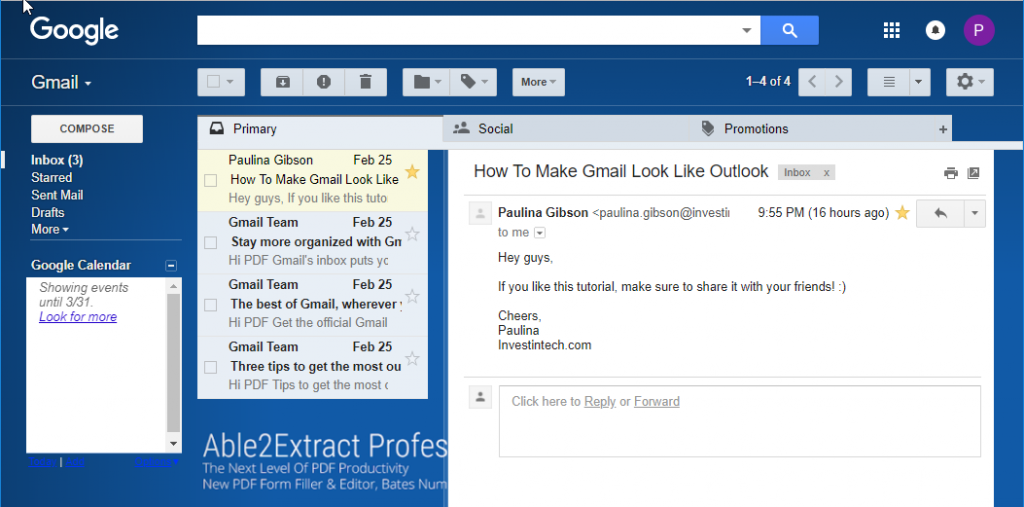Viewport: 1024px width, 507px height.
Task: Go to newer messages arrow
Action: pos(812,82)
